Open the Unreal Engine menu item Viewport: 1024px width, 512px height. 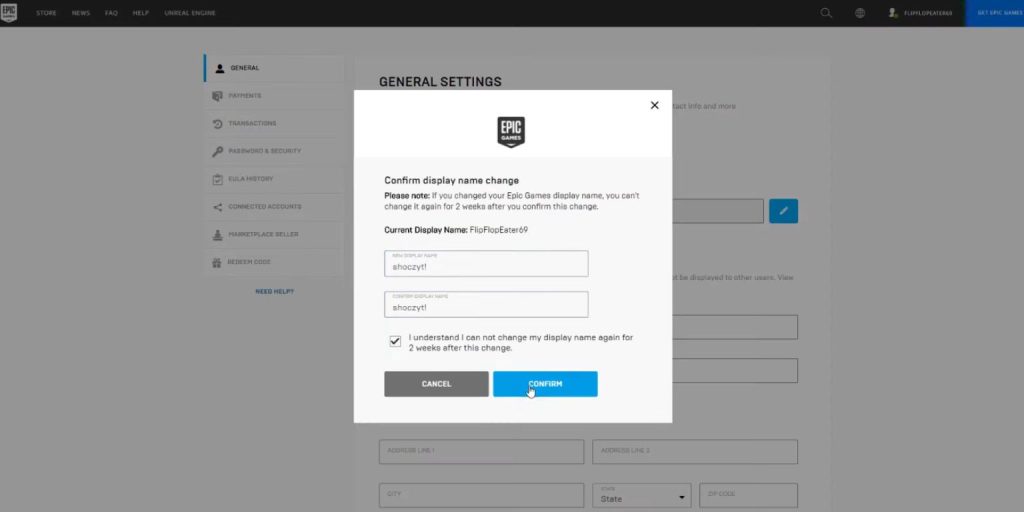(190, 13)
